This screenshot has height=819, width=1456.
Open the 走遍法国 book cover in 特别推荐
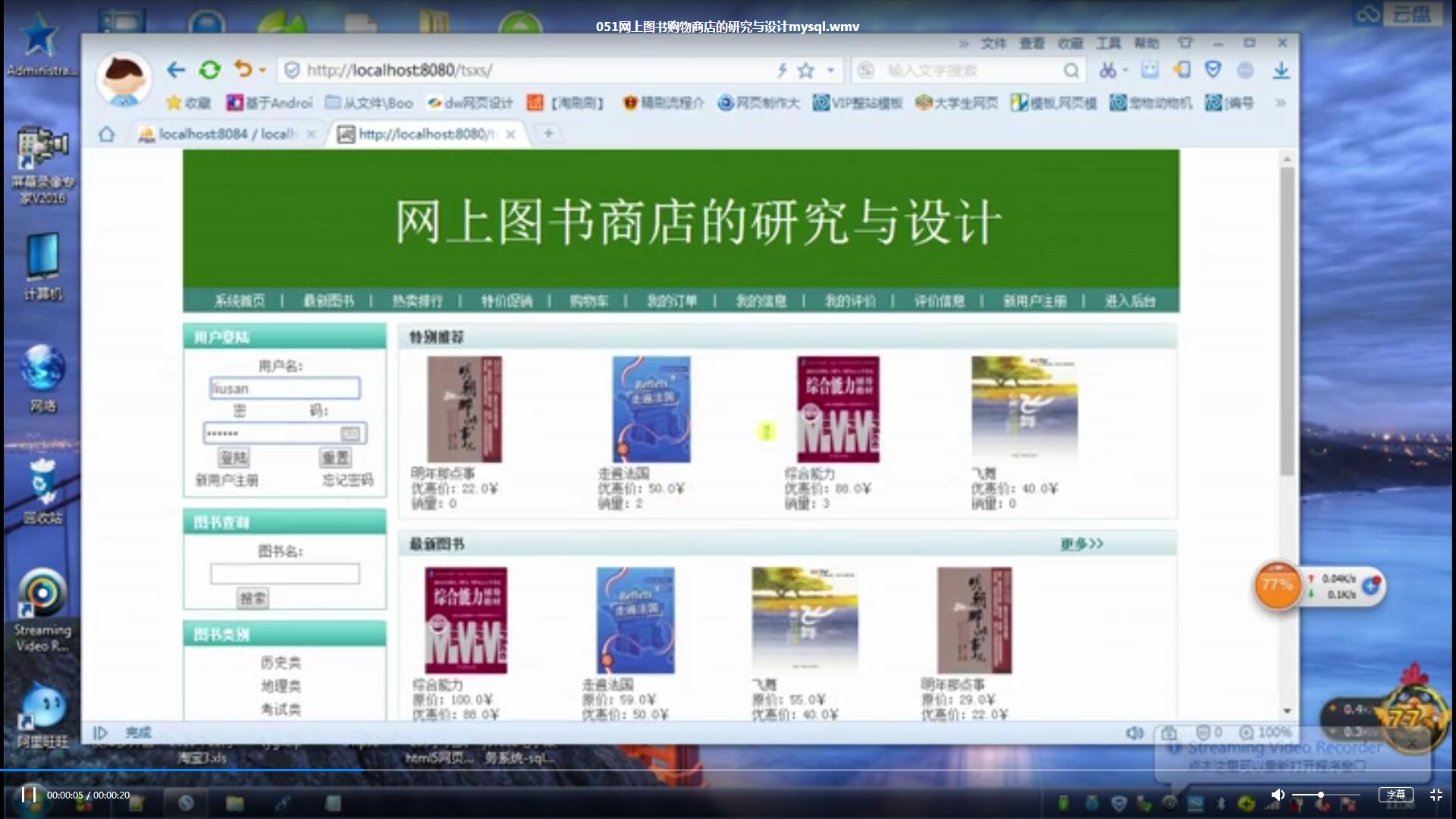pos(651,409)
